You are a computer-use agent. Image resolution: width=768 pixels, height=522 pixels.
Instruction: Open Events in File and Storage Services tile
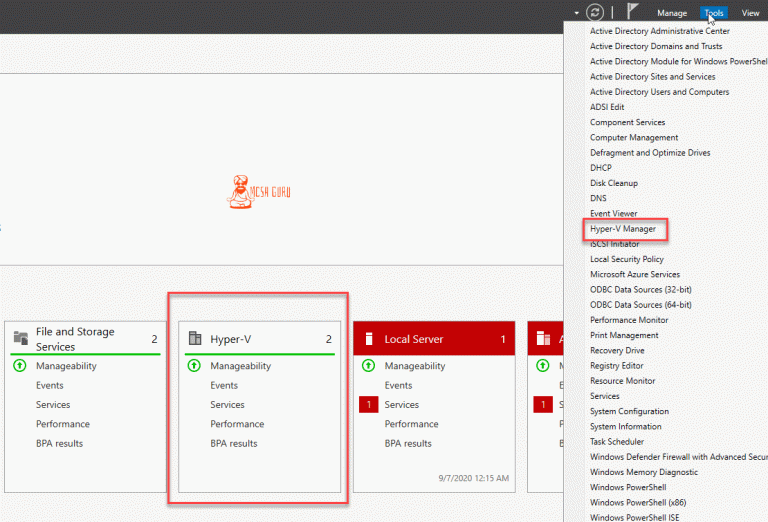[x=49, y=385]
